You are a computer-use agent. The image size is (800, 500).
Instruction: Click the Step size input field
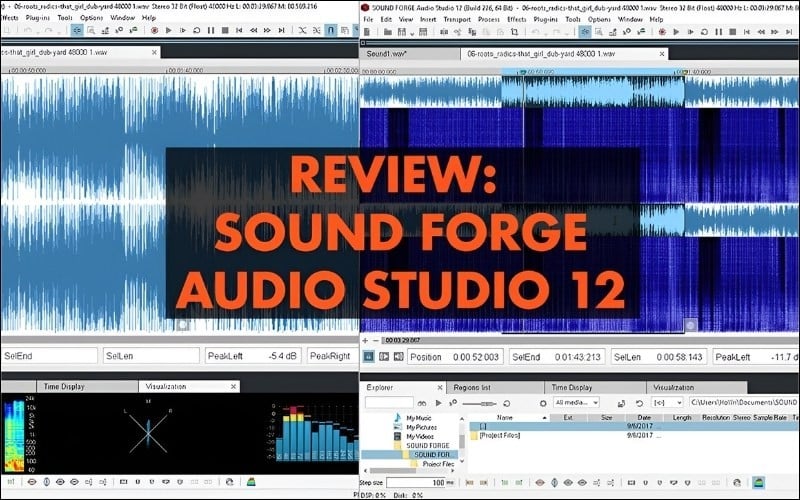tap(416, 483)
